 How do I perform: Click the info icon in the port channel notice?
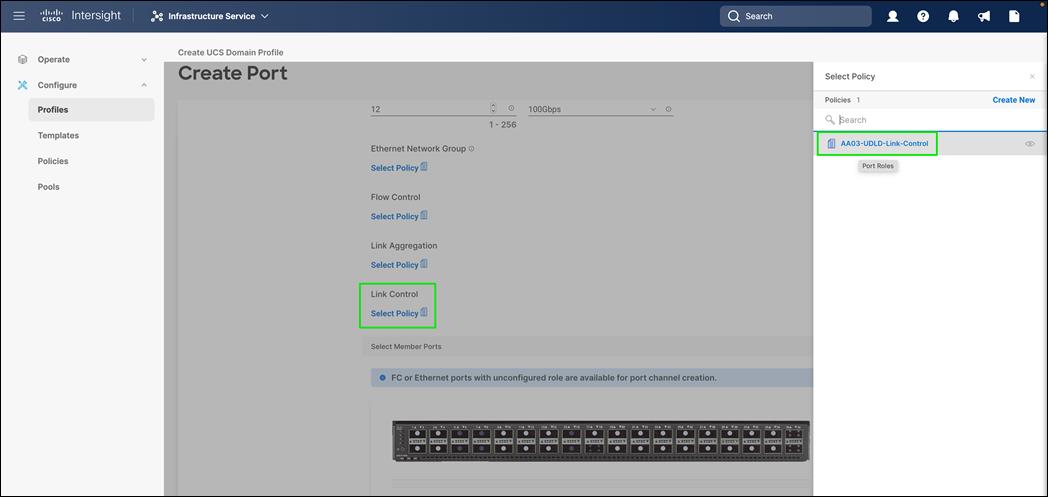pyautogui.click(x=382, y=378)
